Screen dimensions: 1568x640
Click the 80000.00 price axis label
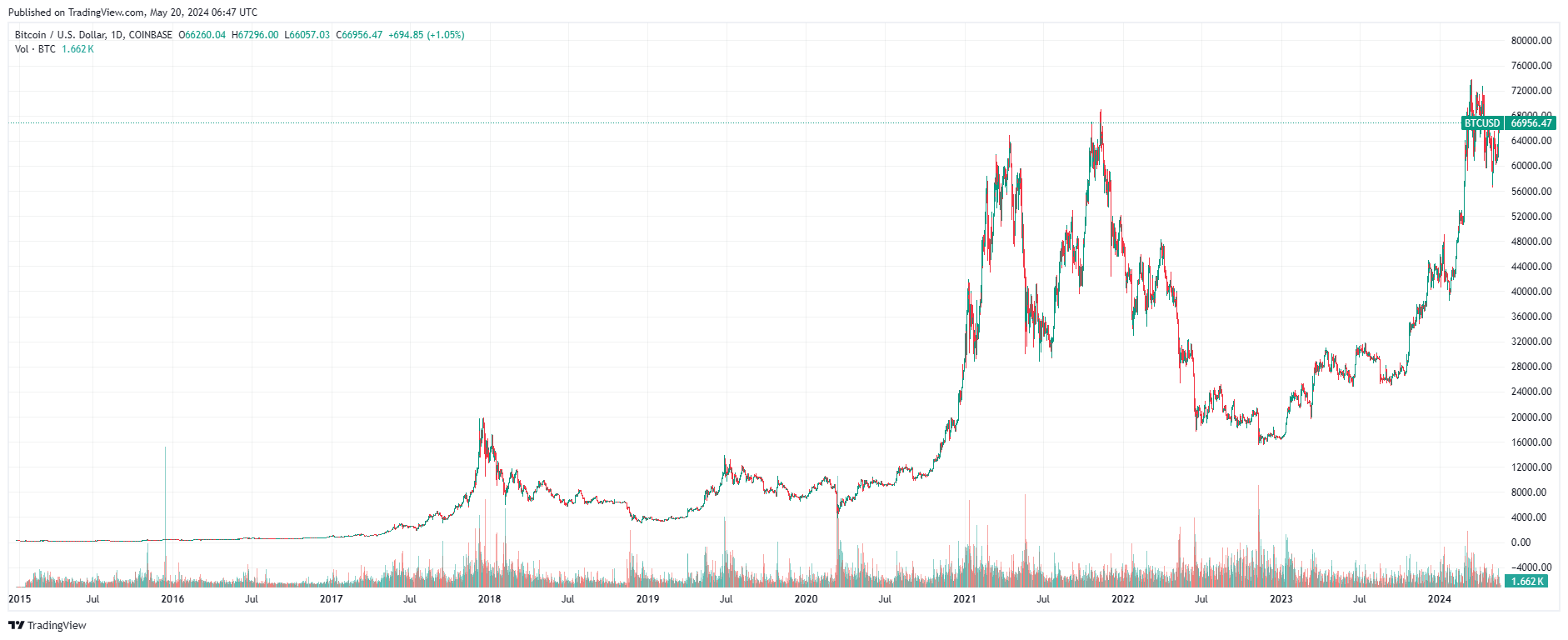(1531, 41)
